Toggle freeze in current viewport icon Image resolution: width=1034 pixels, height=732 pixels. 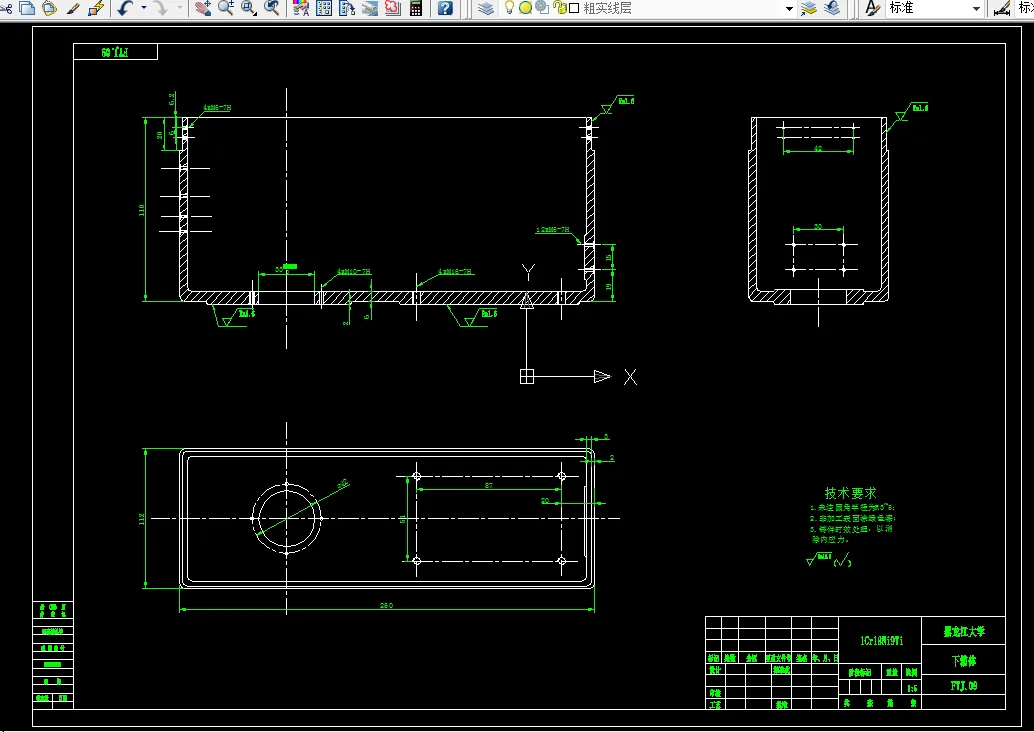point(542,8)
